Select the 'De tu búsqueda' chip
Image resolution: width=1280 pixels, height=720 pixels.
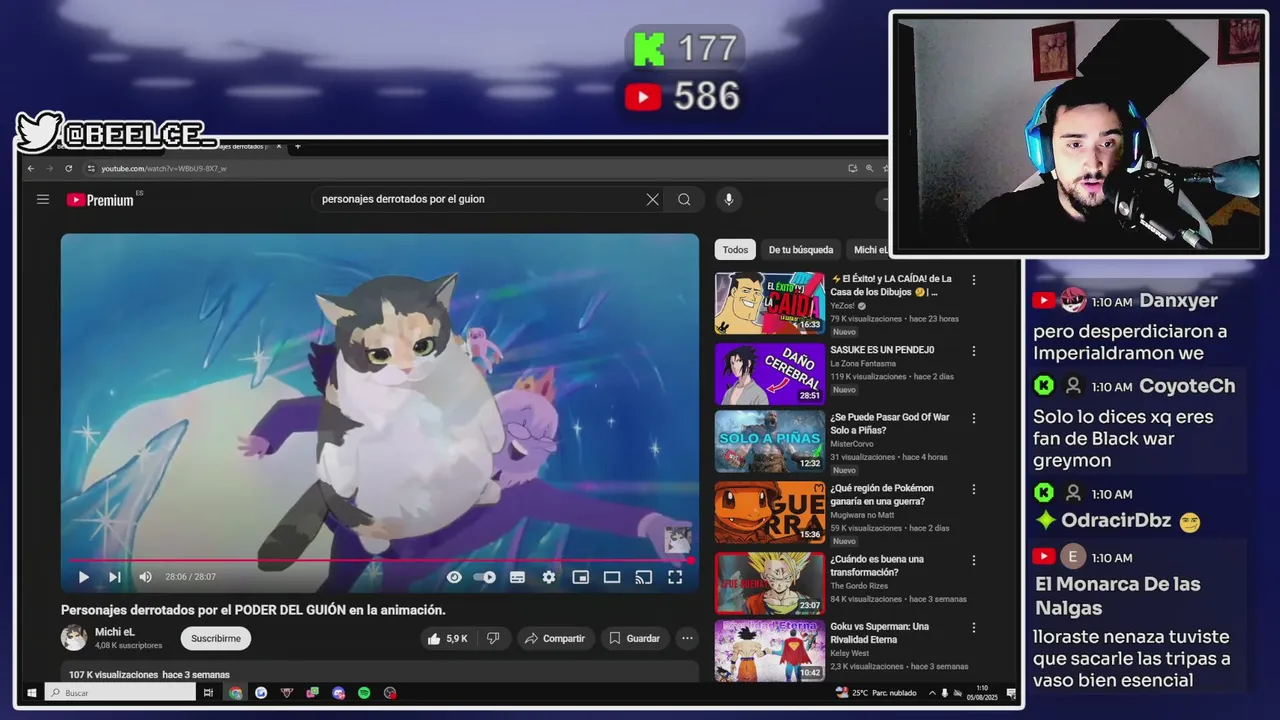click(x=800, y=250)
